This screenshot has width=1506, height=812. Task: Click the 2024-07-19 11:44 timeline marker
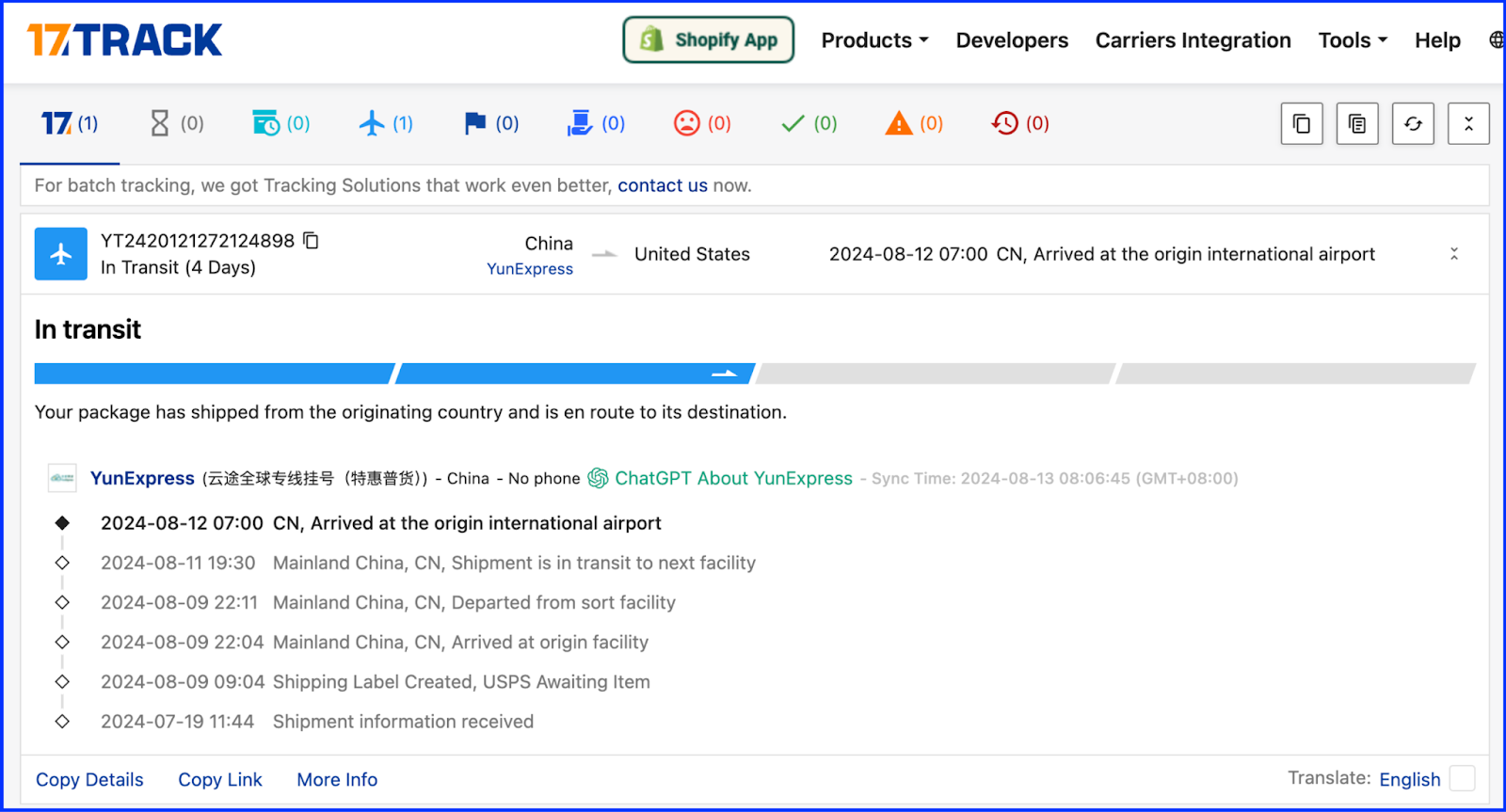62,722
